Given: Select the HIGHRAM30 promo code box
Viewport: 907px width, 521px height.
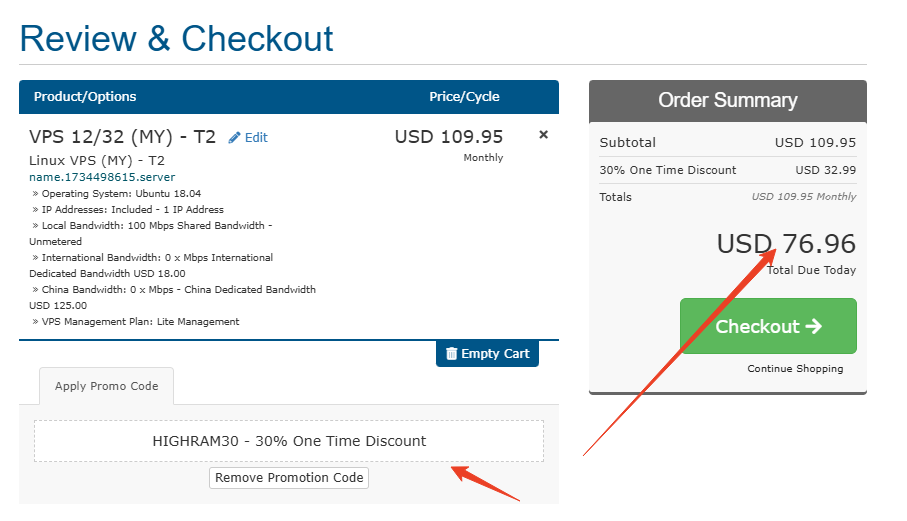Looking at the screenshot, I should coord(289,441).
